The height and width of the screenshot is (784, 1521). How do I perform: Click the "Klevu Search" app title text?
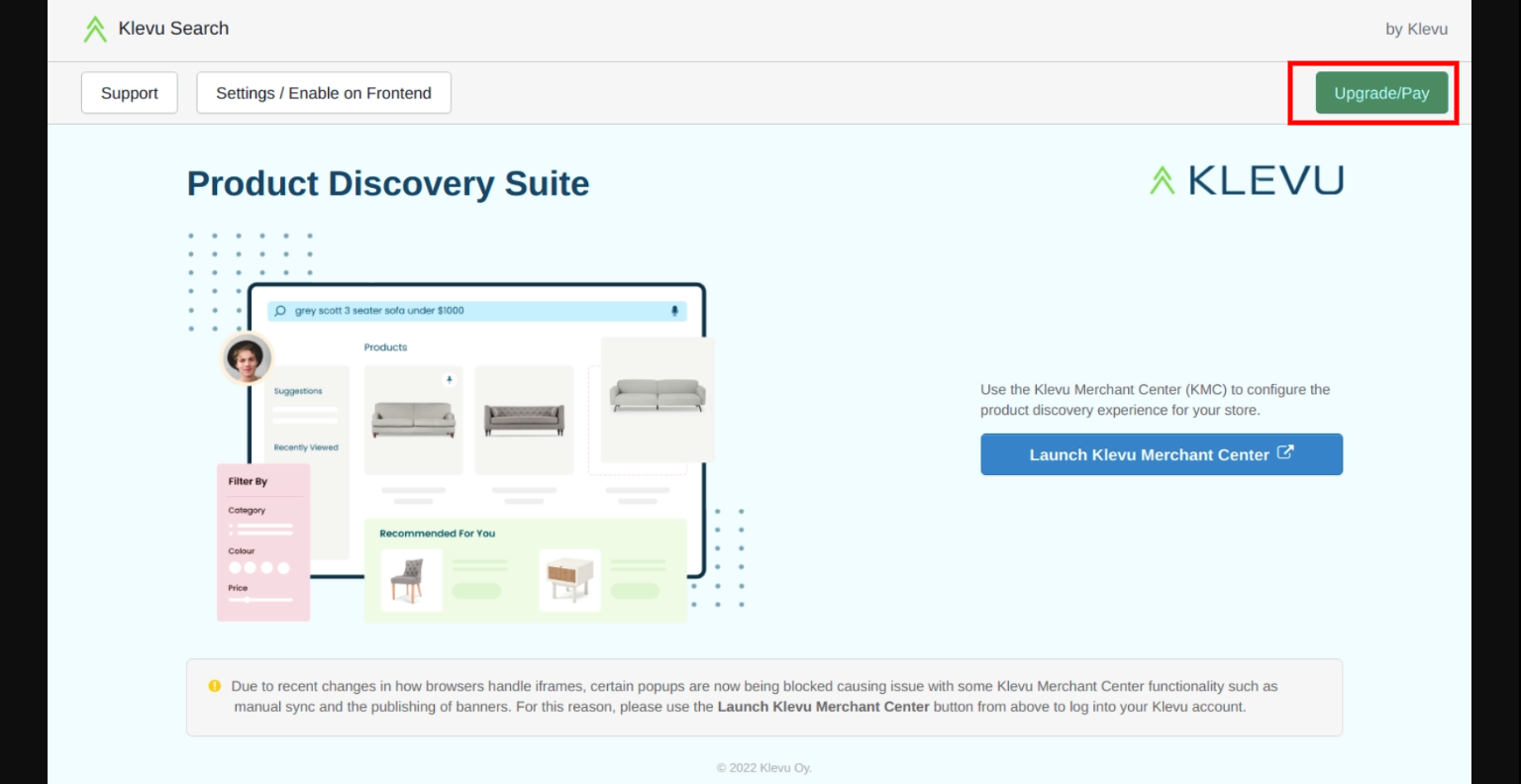tap(173, 29)
